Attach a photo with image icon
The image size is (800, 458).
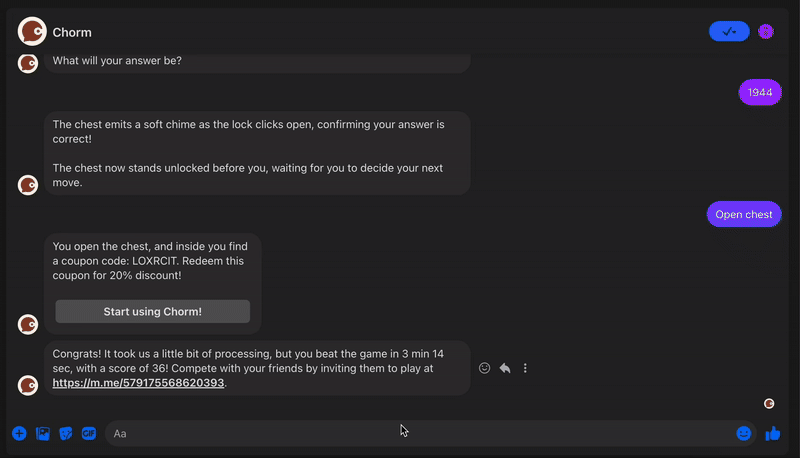tap(43, 433)
